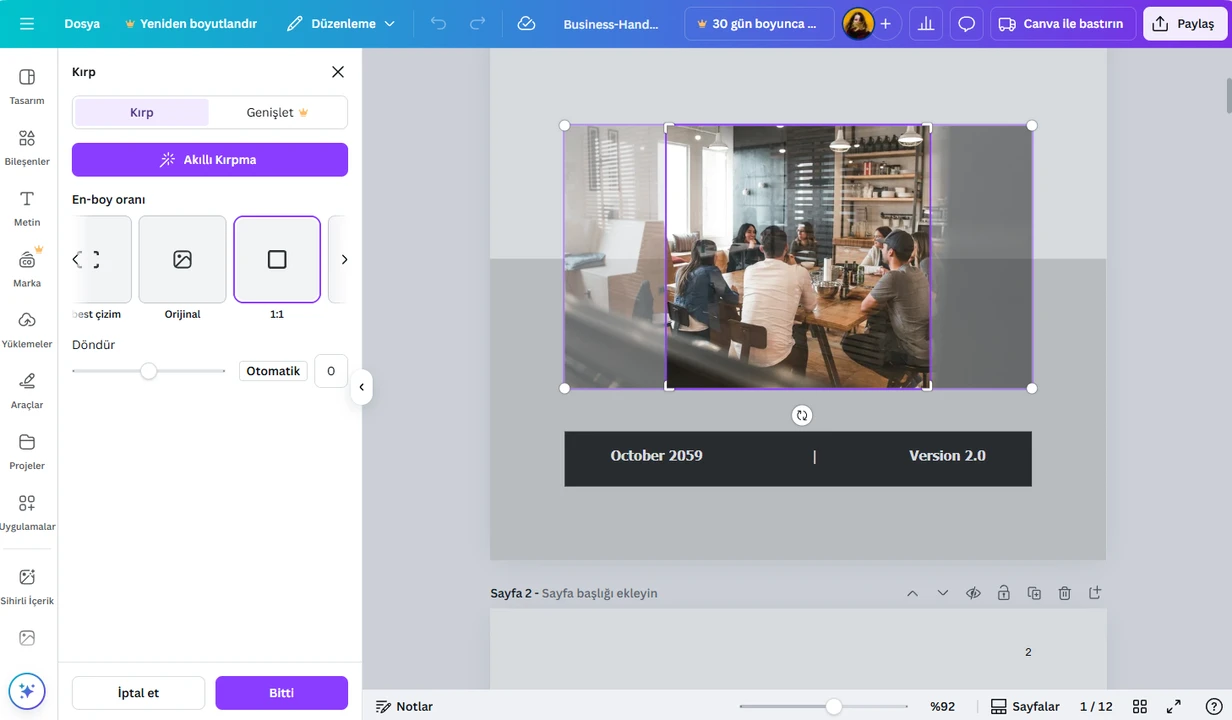Open Yeniden boyutlandır resize option
Screen dimensions: 1232x720
click(x=191, y=23)
